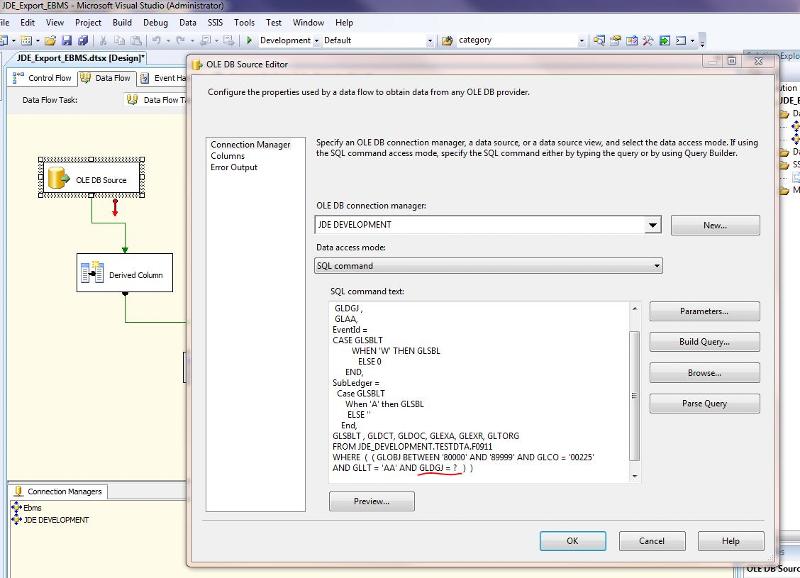Image resolution: width=800 pixels, height=578 pixels.
Task: Select Connection Manager page in editor list
Action: point(250,145)
